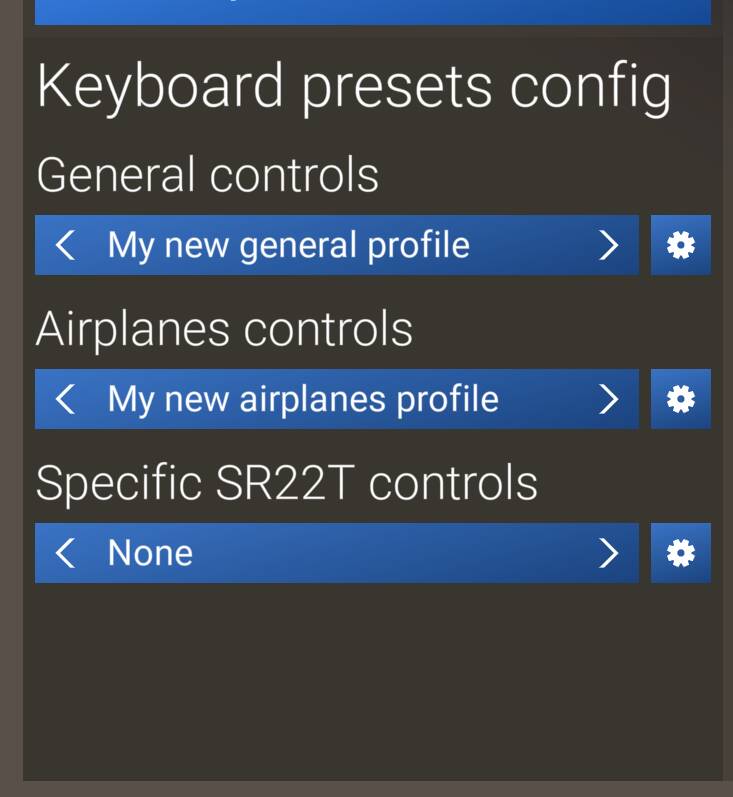Click the 'General controls' label
Screen dimensions: 733x797
tap(207, 175)
